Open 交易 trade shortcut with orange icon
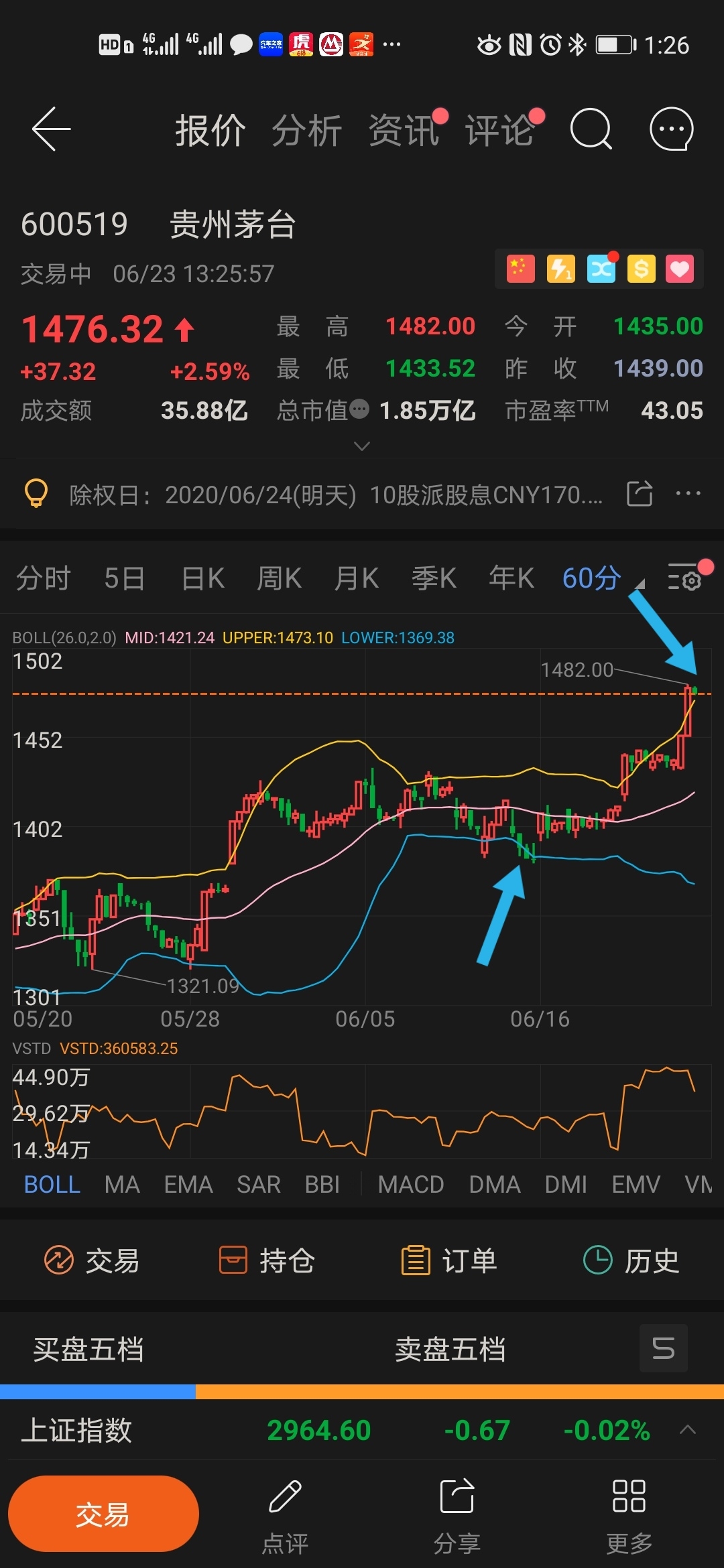 tap(91, 1260)
